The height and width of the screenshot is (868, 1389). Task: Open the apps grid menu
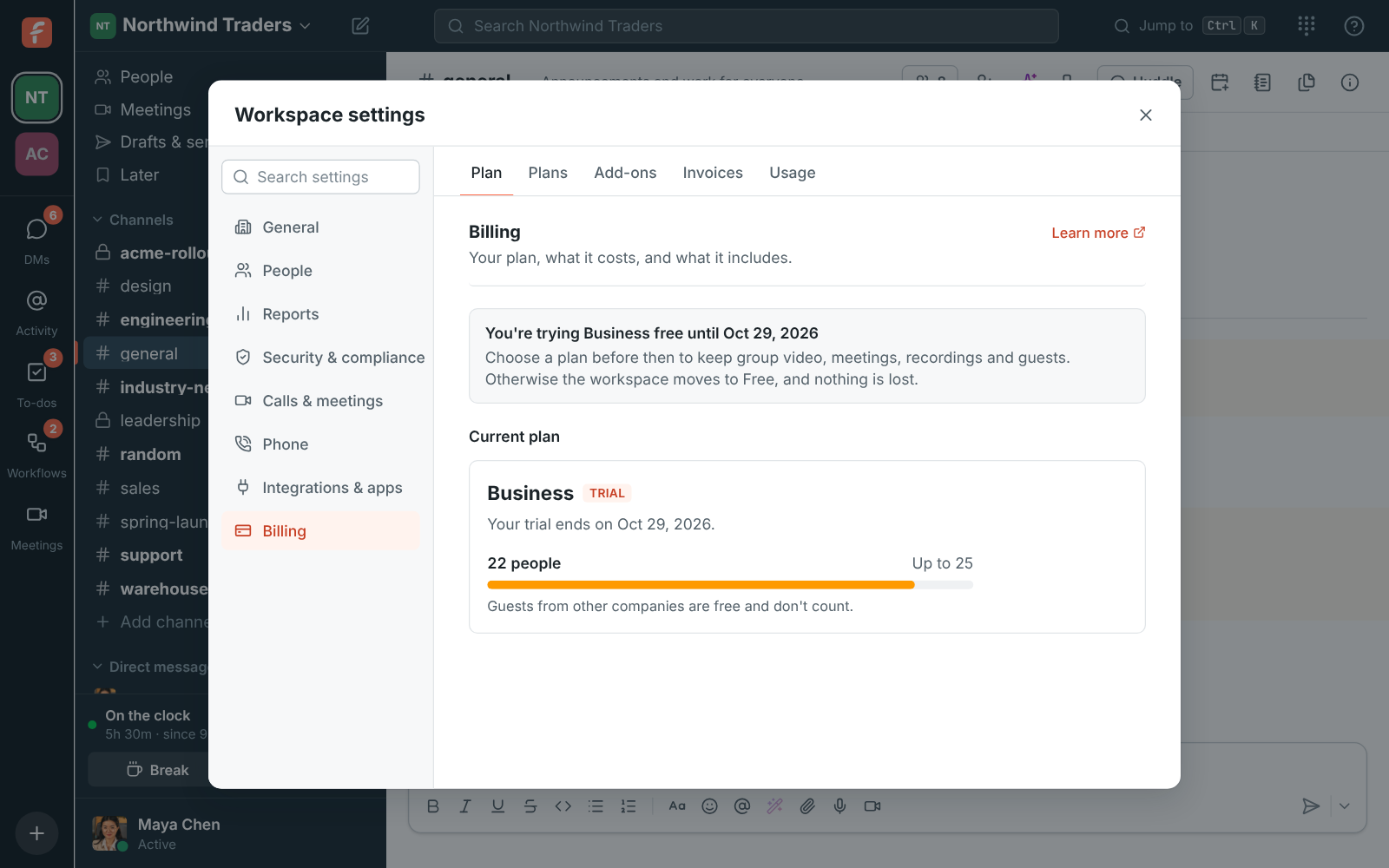point(1307,26)
